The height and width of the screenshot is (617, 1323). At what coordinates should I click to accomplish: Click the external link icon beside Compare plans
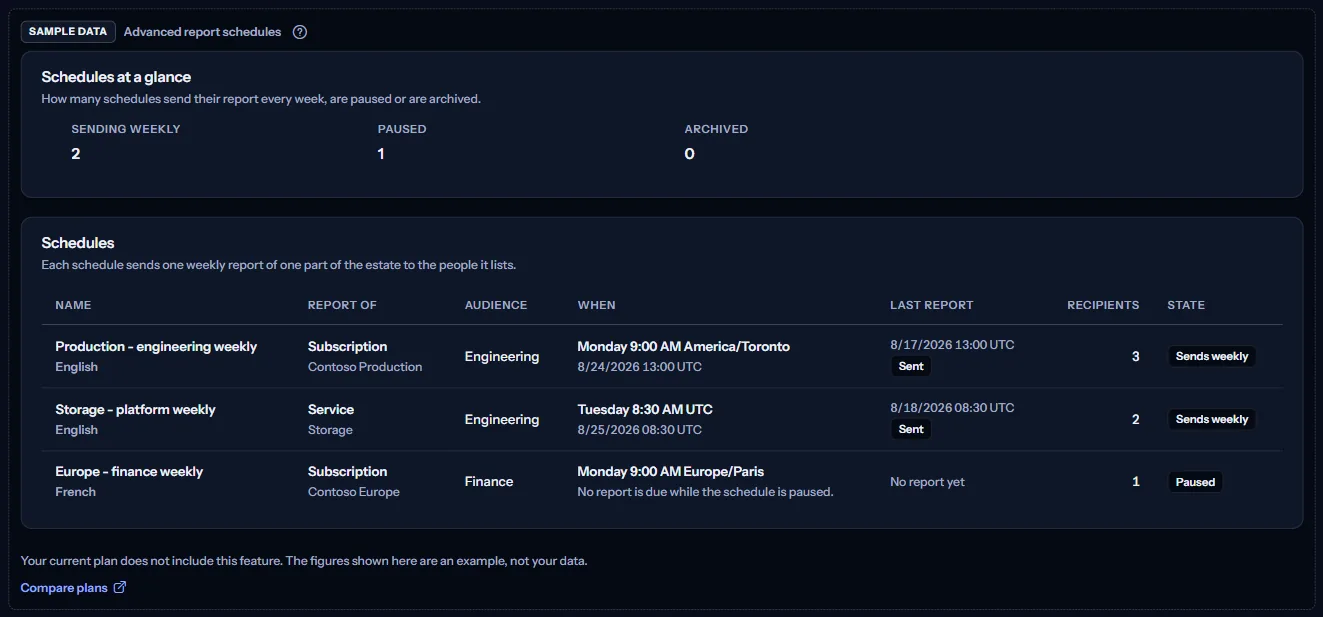(x=120, y=587)
